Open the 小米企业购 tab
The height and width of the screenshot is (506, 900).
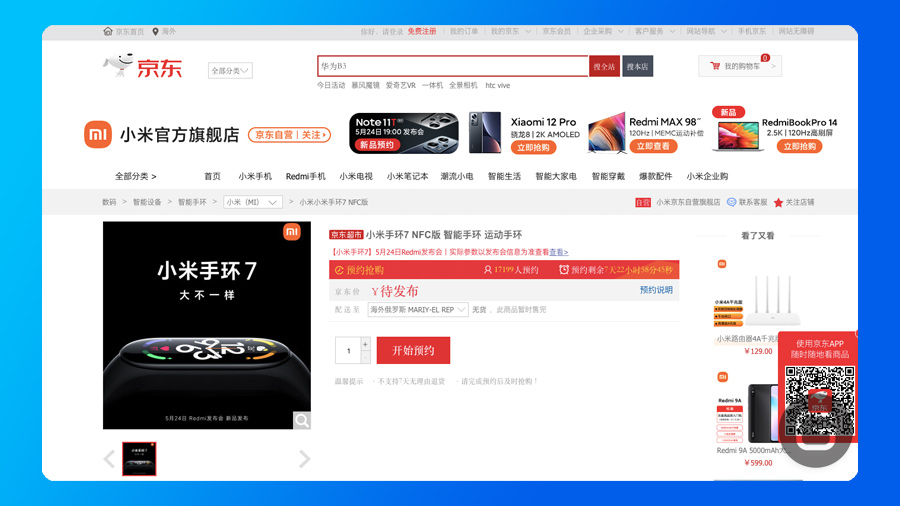pyautogui.click(x=707, y=176)
